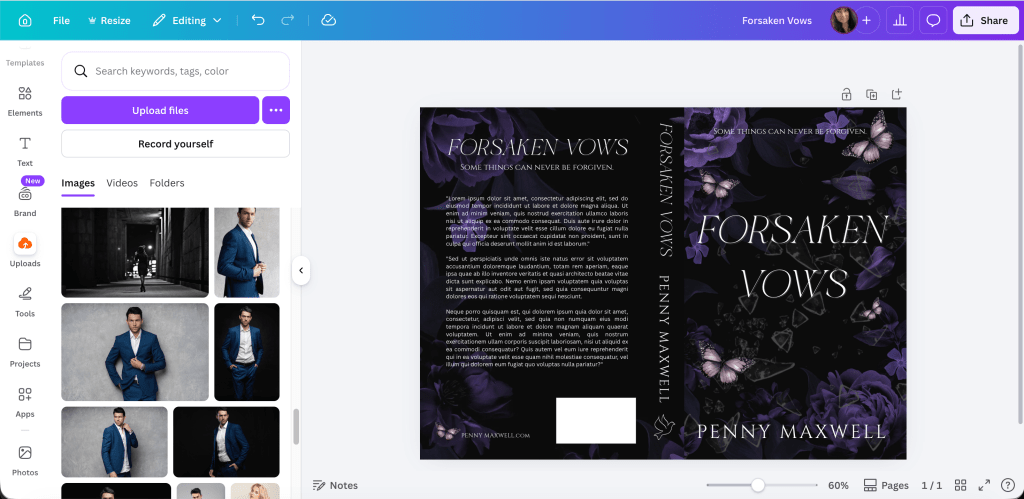The image size is (1024, 499).
Task: Open the Elements sidebar panel
Action: pos(25,101)
